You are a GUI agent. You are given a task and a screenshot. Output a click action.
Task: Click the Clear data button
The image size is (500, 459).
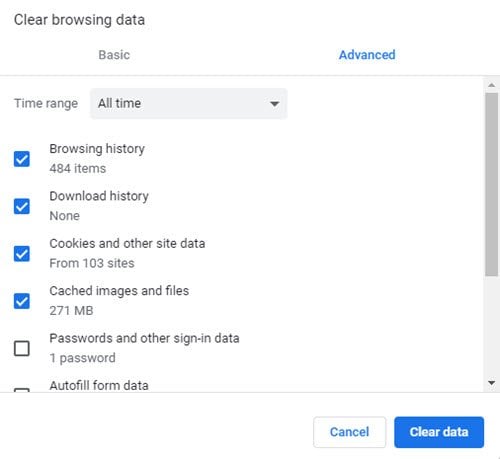[439, 432]
